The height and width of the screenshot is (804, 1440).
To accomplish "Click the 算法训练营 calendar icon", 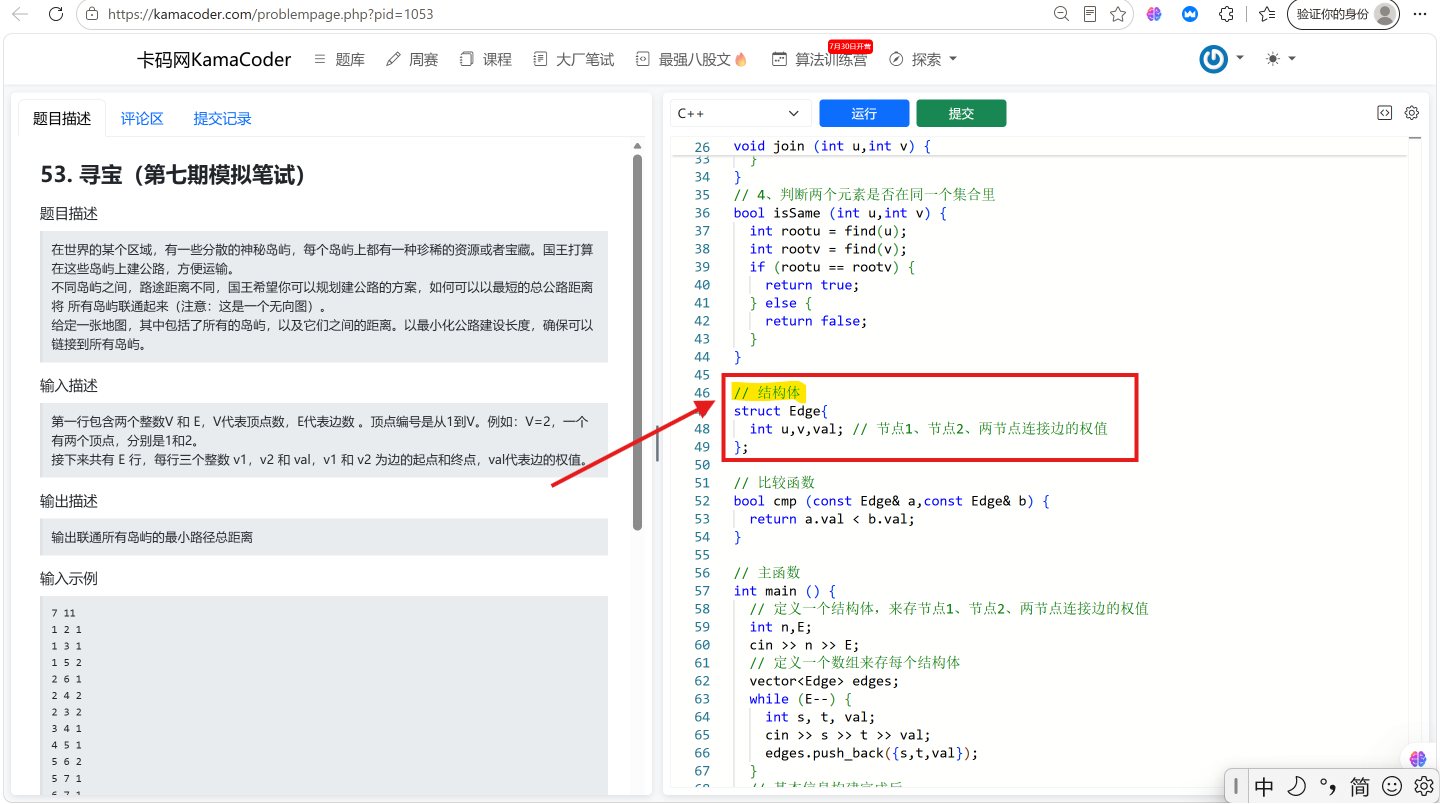I will pyautogui.click(x=779, y=59).
